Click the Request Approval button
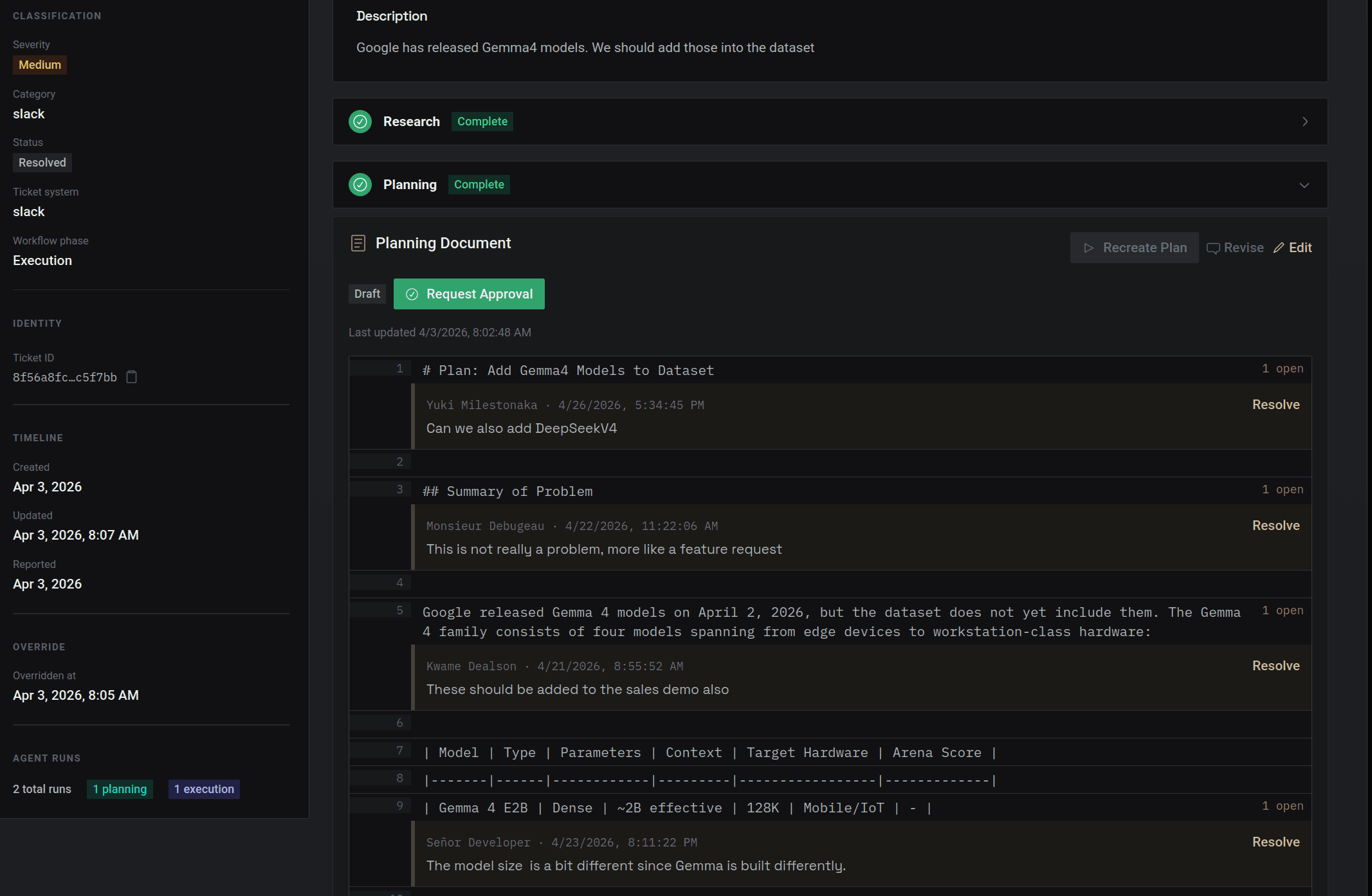The width and height of the screenshot is (1372, 896). point(469,294)
